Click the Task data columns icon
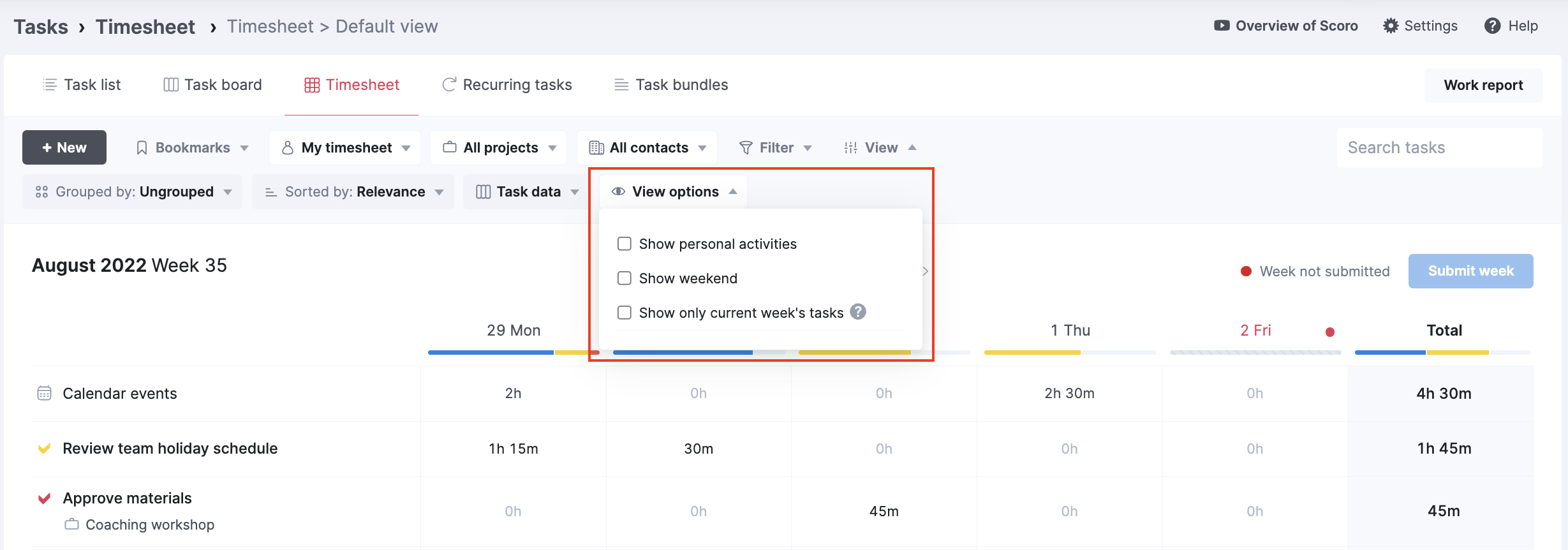The image size is (1568, 550). (484, 191)
